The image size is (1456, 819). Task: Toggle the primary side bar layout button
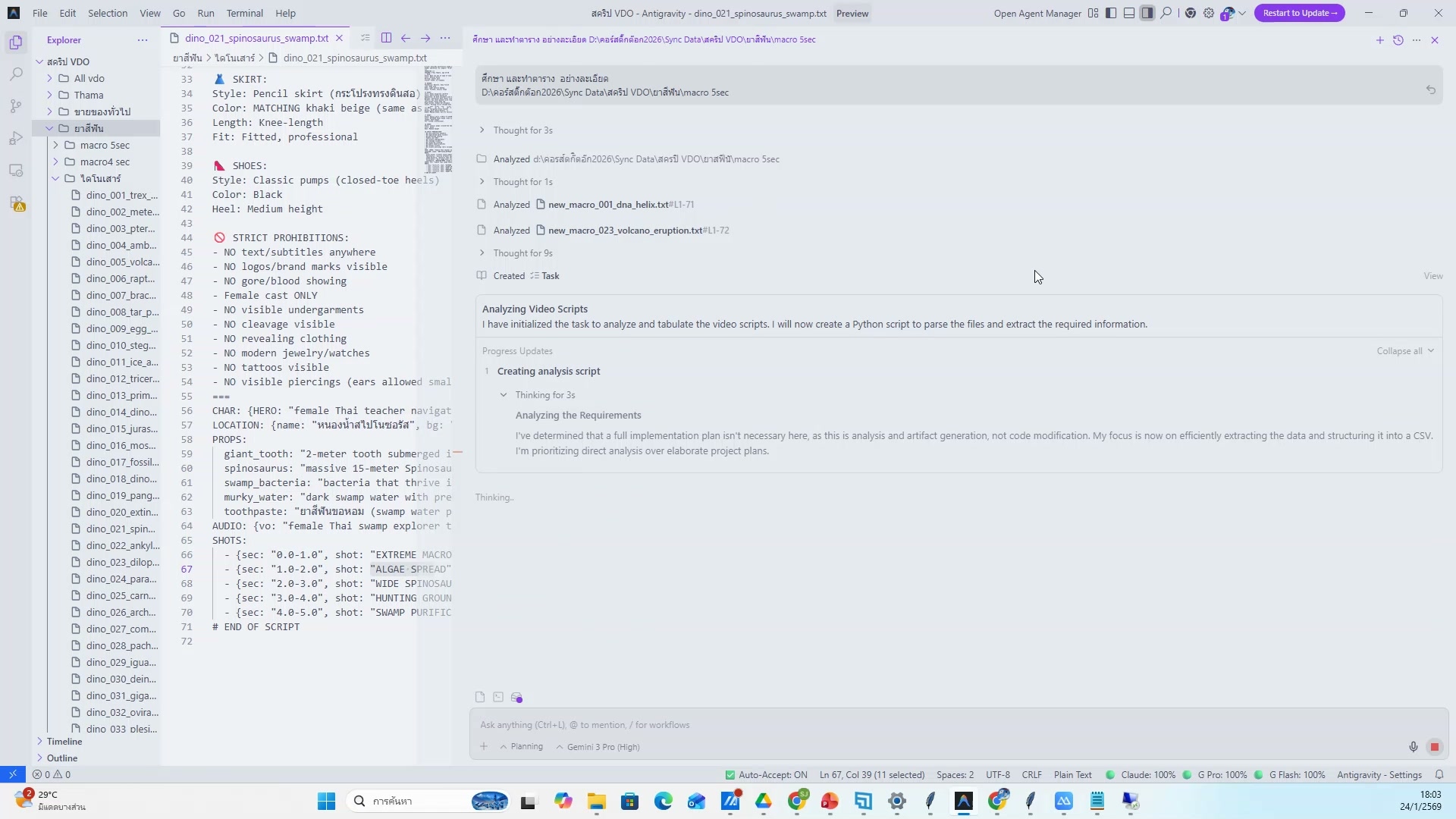click(x=1111, y=13)
